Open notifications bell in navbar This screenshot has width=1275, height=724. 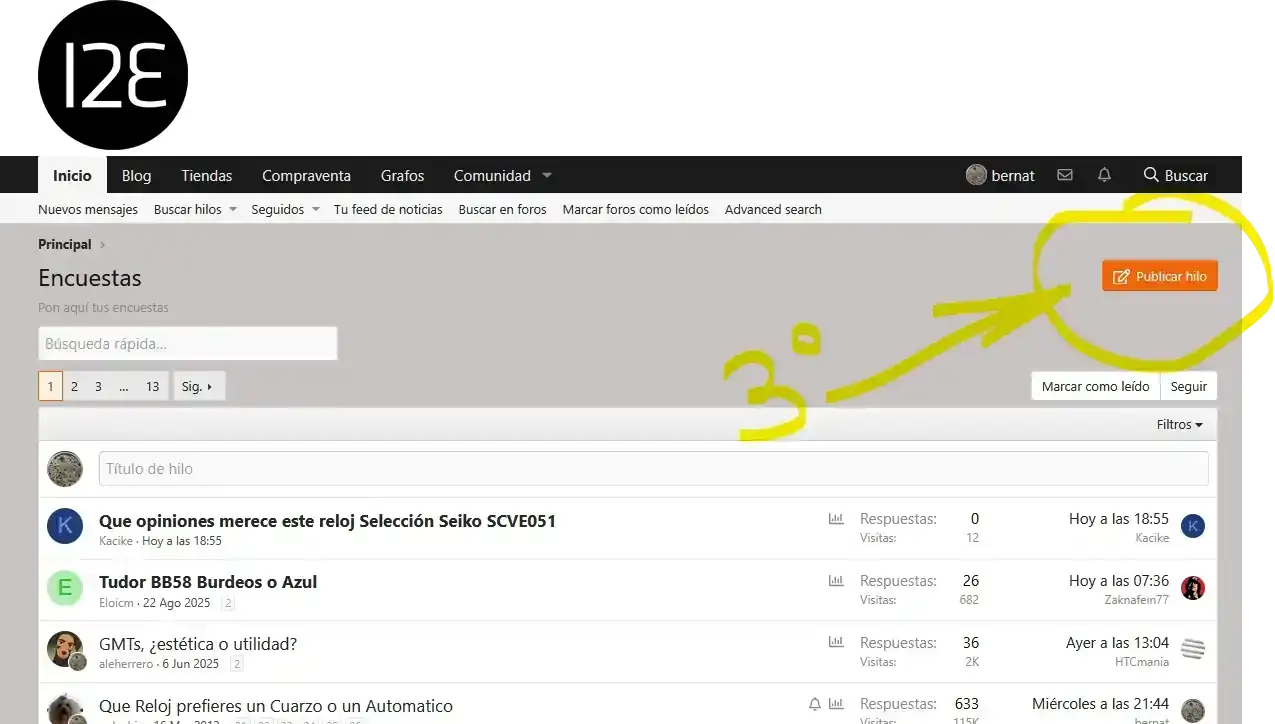[1104, 175]
